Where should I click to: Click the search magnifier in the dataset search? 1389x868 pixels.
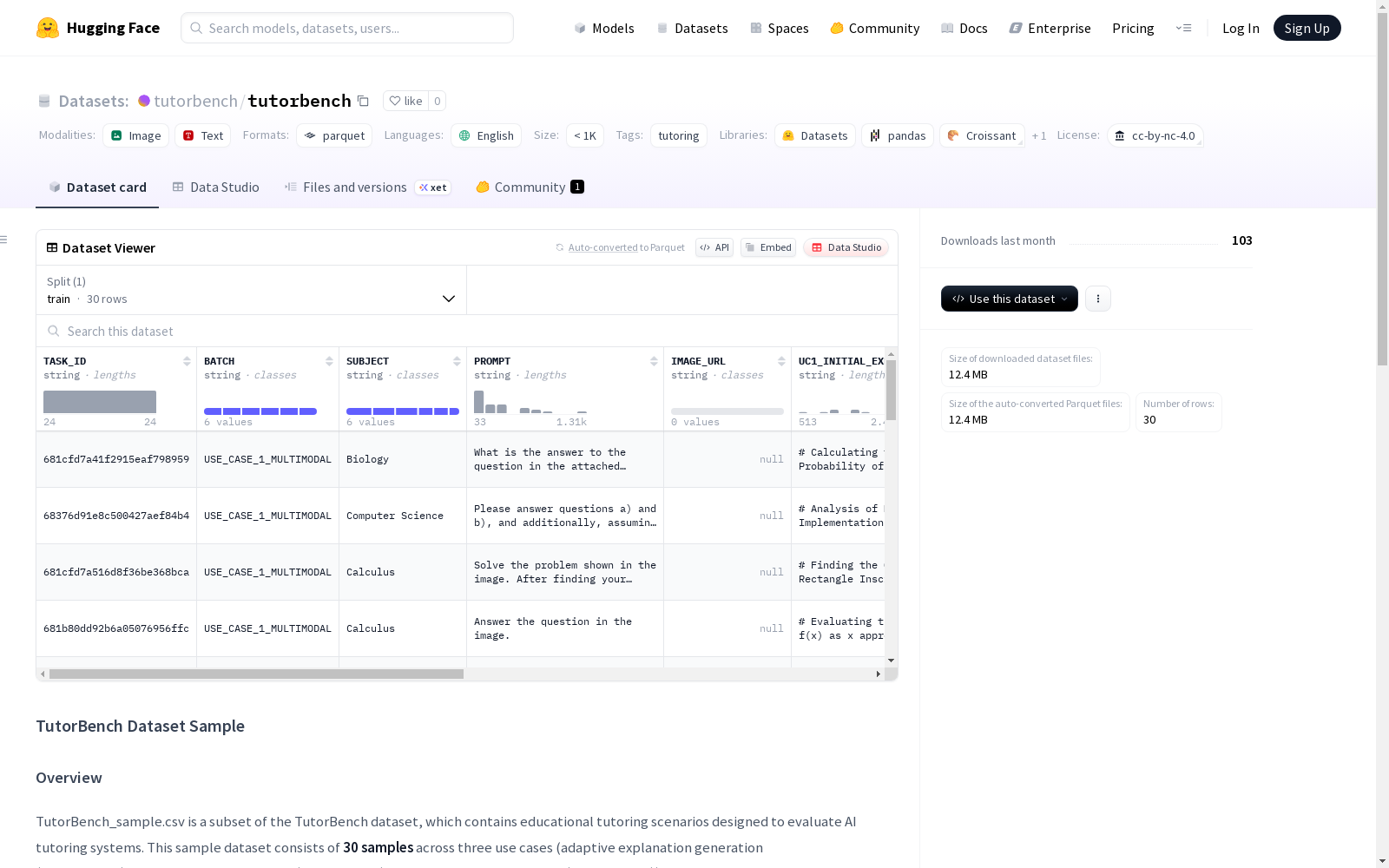coord(54,331)
